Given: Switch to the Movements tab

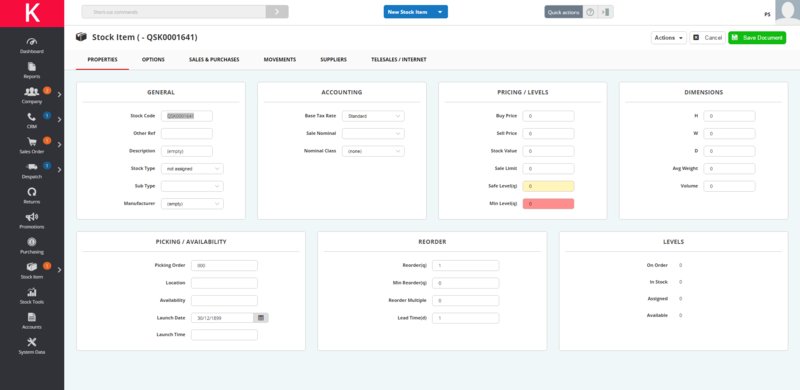Looking at the screenshot, I should pyautogui.click(x=280, y=60).
